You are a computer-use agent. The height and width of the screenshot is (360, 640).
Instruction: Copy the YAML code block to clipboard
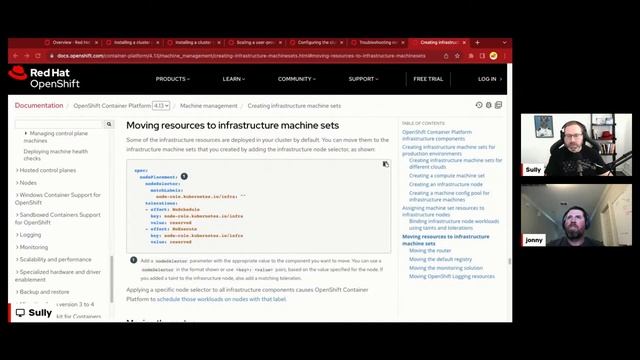[x=386, y=164]
